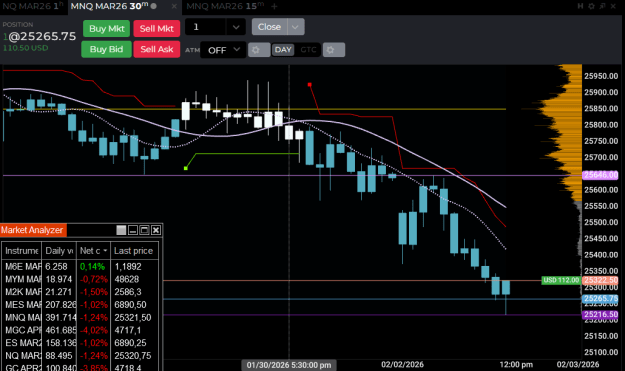Click the 25322.50 orange price marker
Viewport: 625px width, 371px height.
click(601, 280)
